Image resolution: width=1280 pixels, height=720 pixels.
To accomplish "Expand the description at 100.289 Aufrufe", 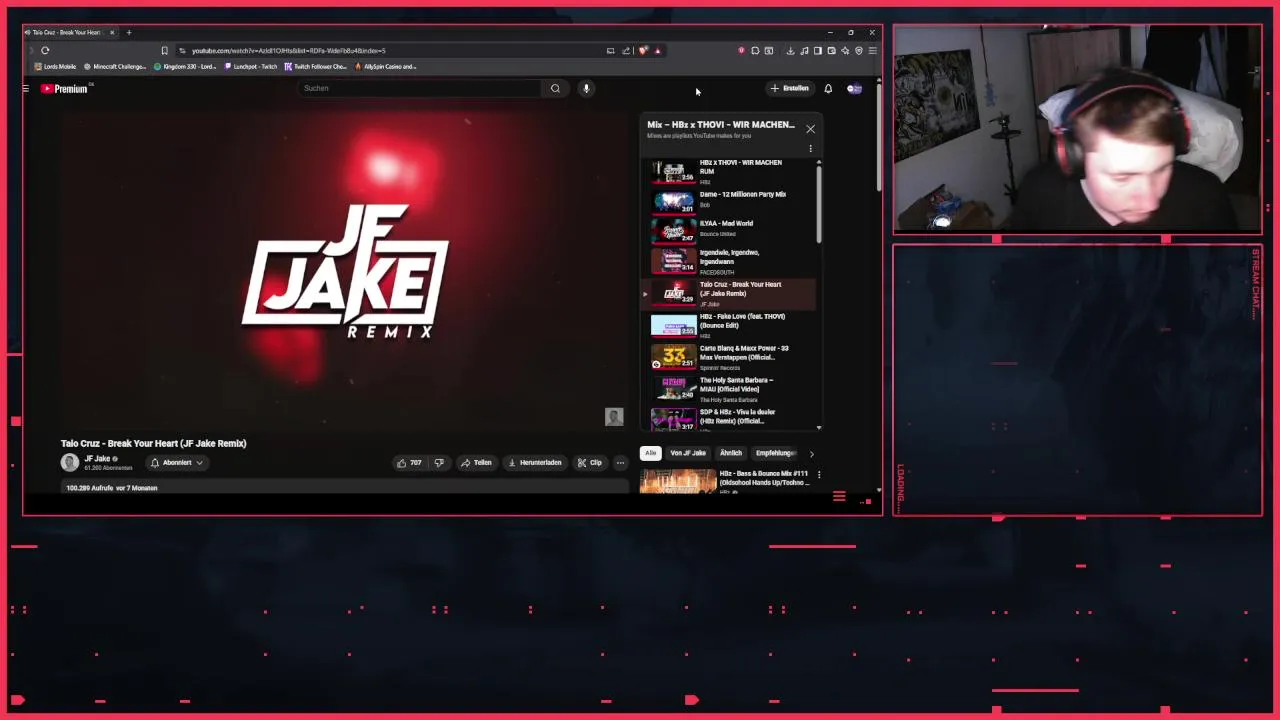I will point(345,488).
